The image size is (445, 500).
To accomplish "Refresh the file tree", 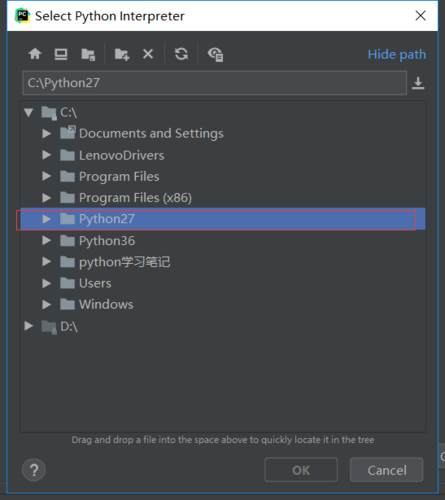I will [181, 54].
